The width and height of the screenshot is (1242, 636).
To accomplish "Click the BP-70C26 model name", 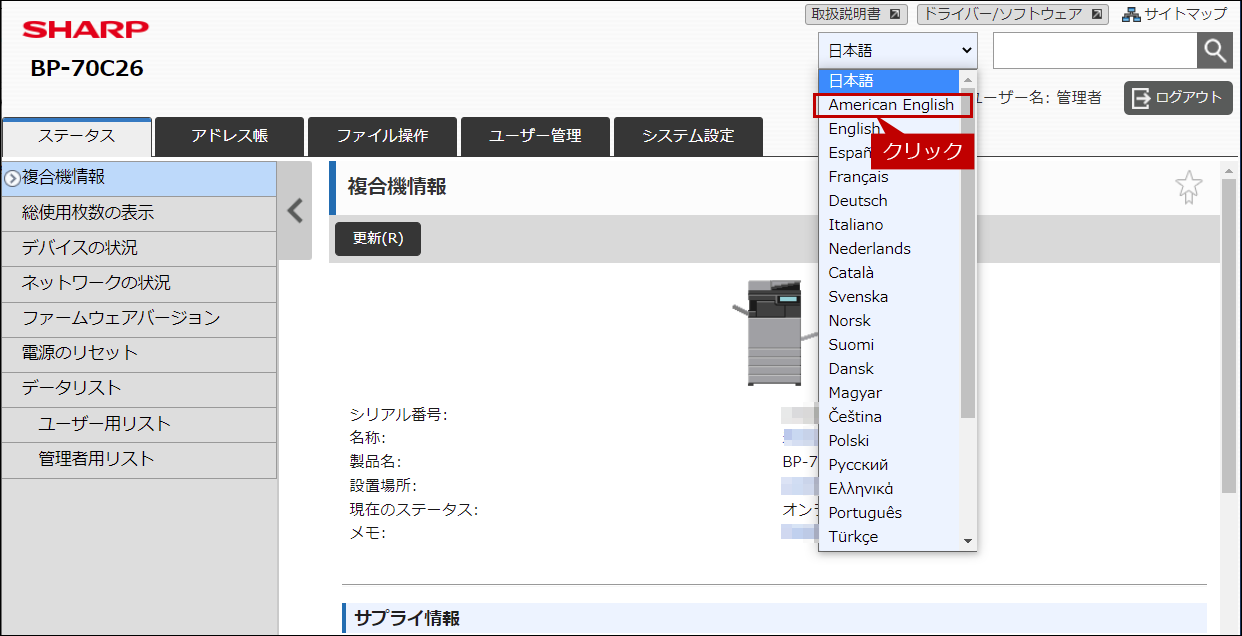I will (x=87, y=69).
